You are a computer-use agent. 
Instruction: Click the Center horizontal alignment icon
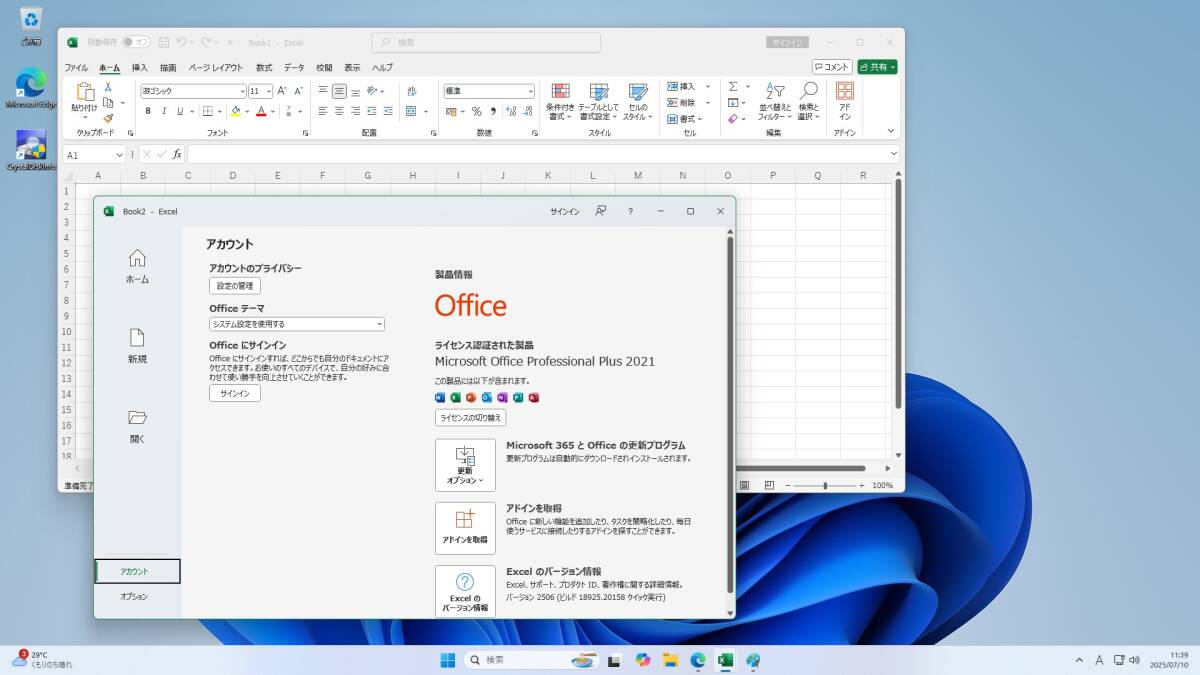pyautogui.click(x=340, y=111)
